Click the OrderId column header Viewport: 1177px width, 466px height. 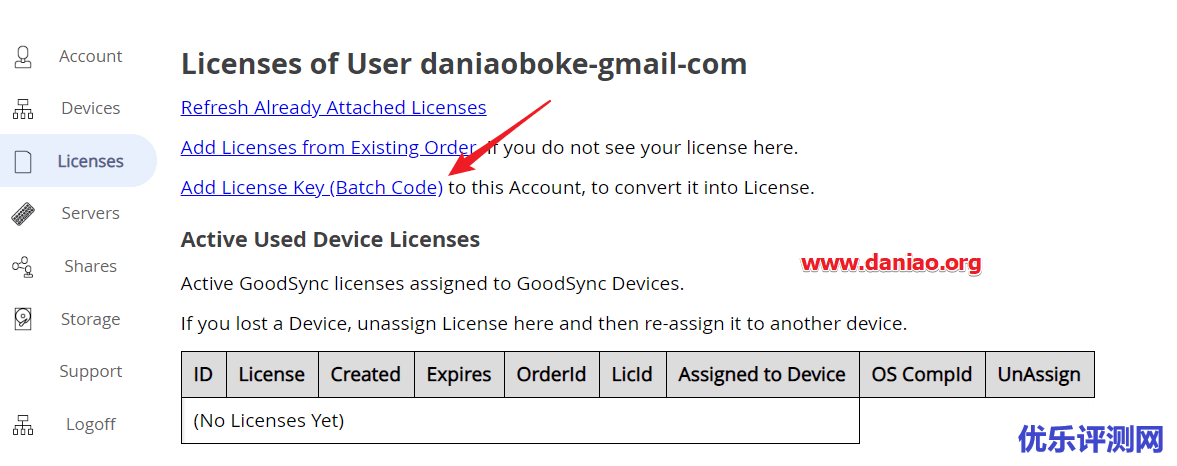click(x=552, y=374)
